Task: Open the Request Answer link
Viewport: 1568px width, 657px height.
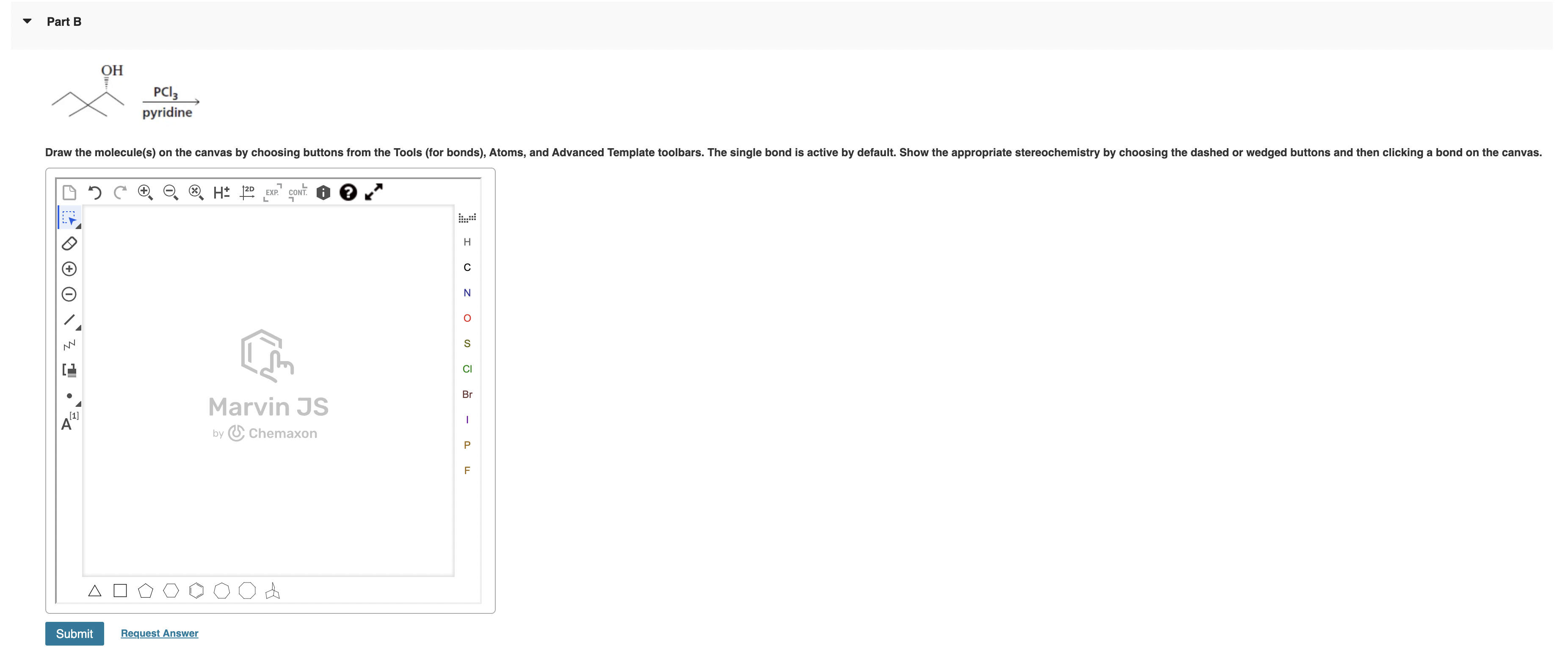Action: tap(160, 633)
